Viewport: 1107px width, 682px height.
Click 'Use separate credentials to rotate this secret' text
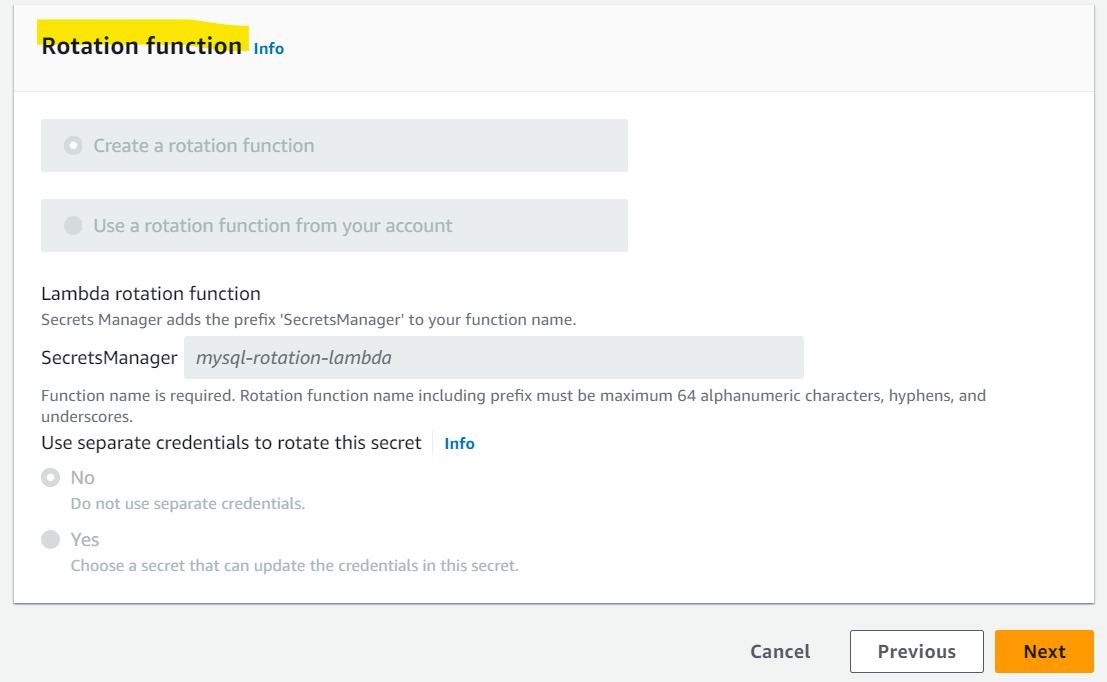coord(231,443)
